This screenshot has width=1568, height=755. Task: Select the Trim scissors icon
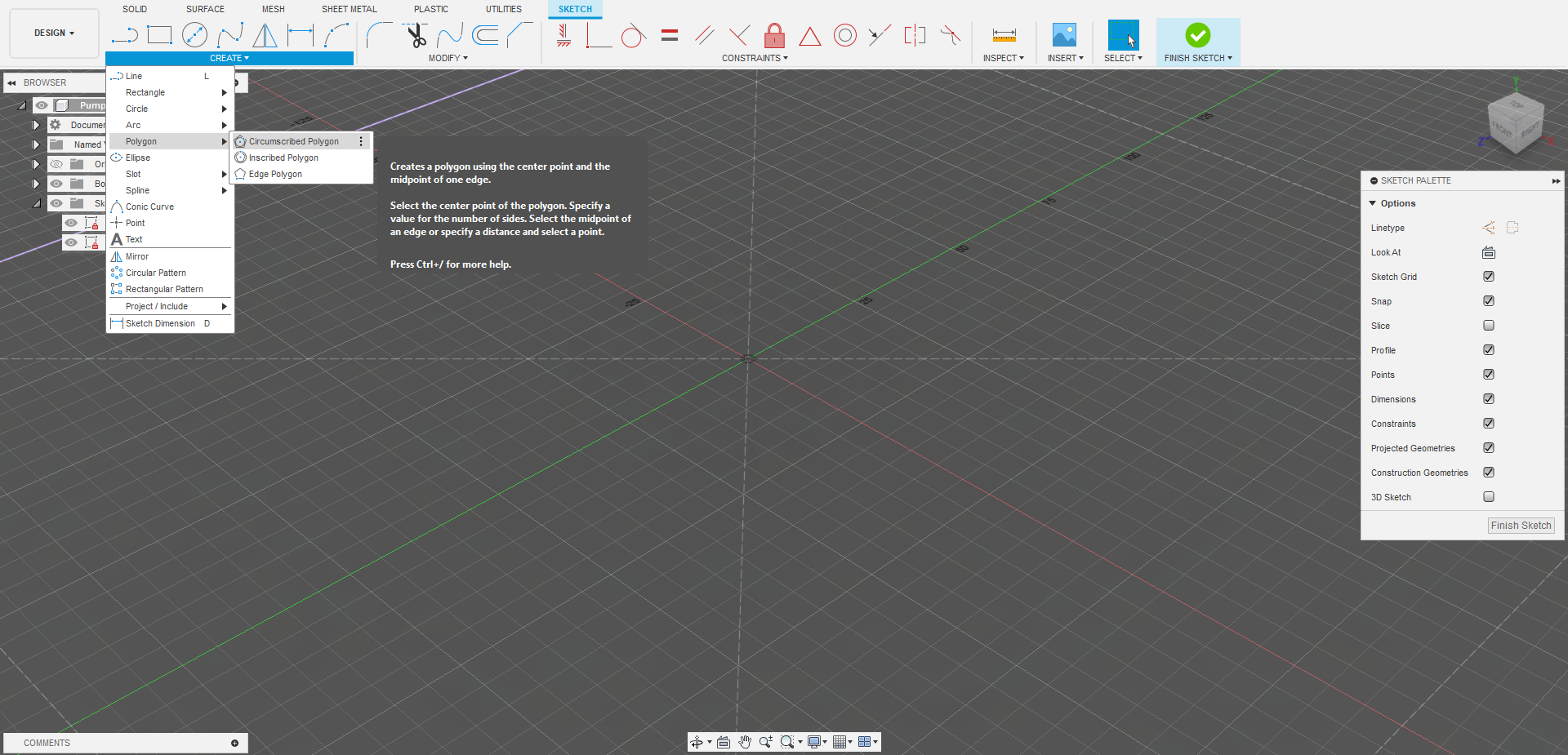pyautogui.click(x=416, y=35)
